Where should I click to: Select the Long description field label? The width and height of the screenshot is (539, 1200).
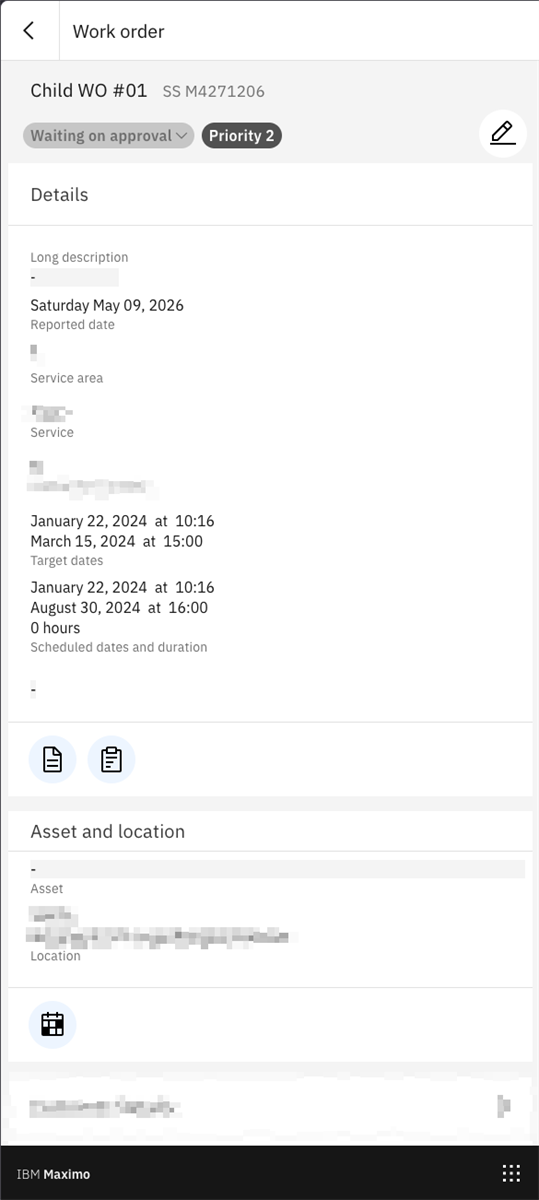click(79, 257)
